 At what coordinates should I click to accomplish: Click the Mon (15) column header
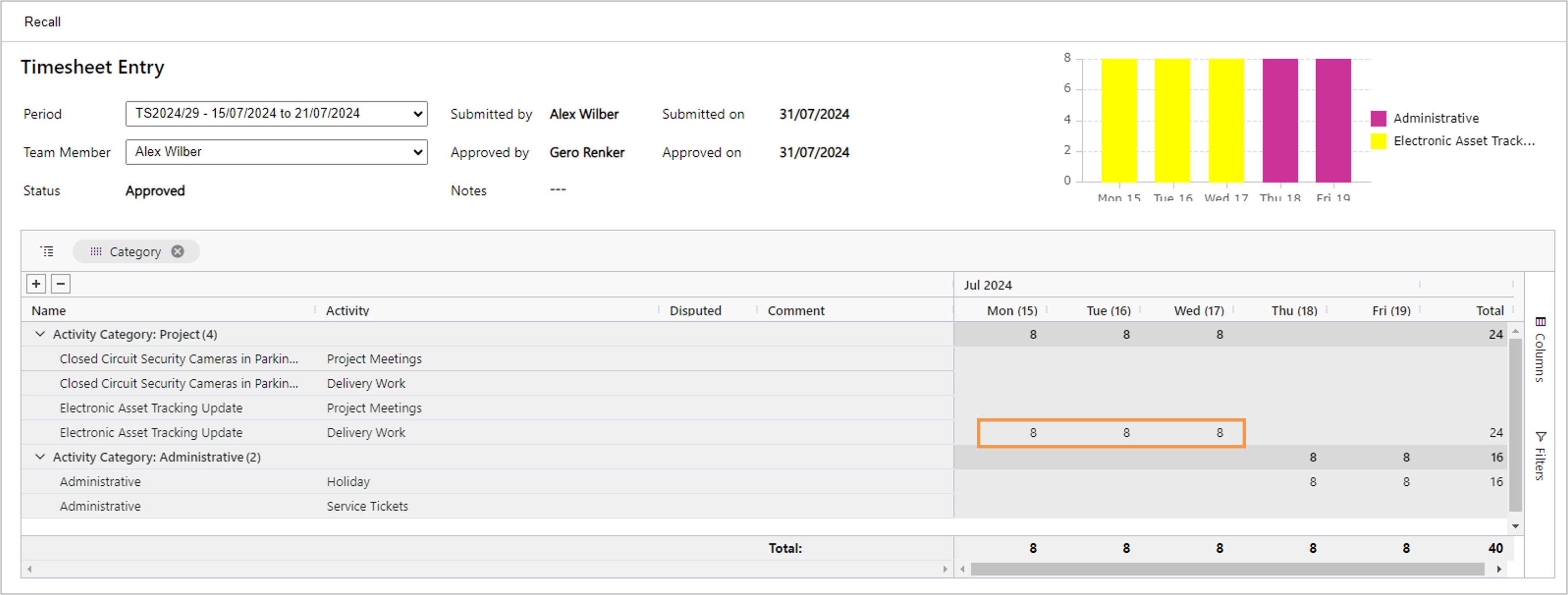coord(1012,310)
